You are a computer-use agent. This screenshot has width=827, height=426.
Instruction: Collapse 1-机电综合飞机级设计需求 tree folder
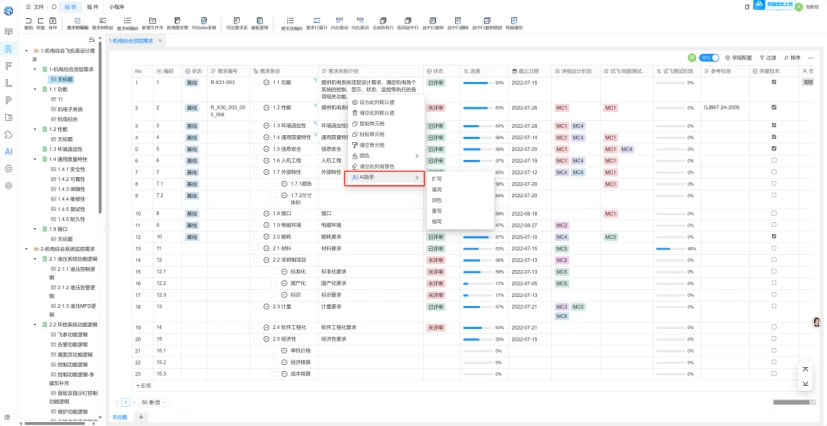(27, 51)
